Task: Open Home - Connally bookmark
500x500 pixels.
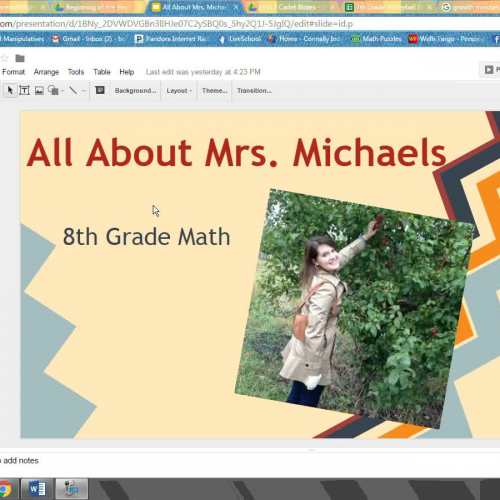Action: point(304,39)
